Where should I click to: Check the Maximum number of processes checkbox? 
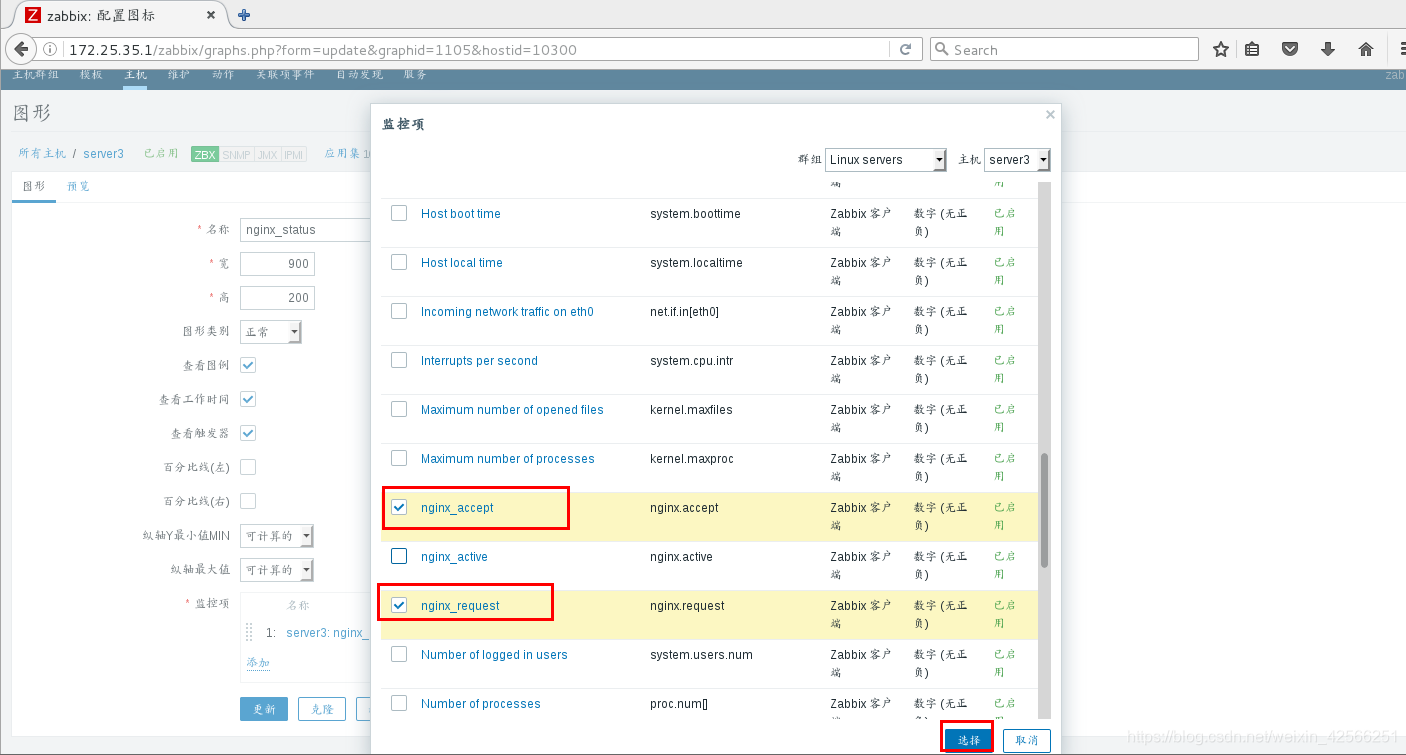pyautogui.click(x=399, y=458)
